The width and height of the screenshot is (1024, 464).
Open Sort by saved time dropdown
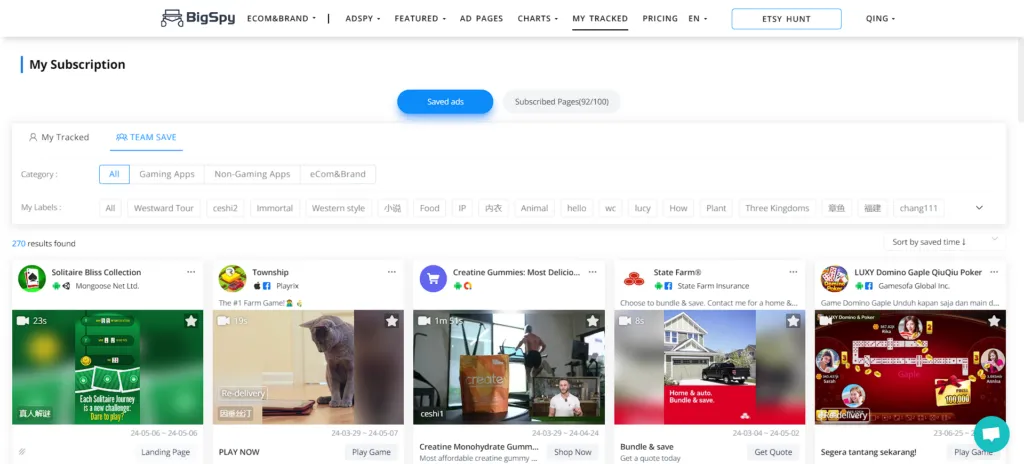[944, 242]
